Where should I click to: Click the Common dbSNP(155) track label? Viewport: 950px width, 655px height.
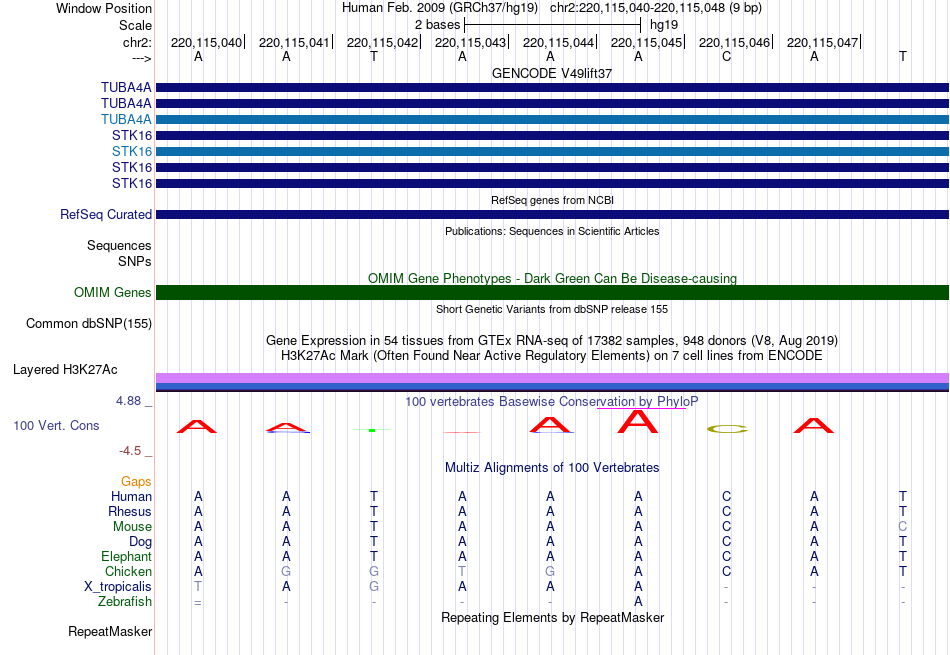coord(89,324)
